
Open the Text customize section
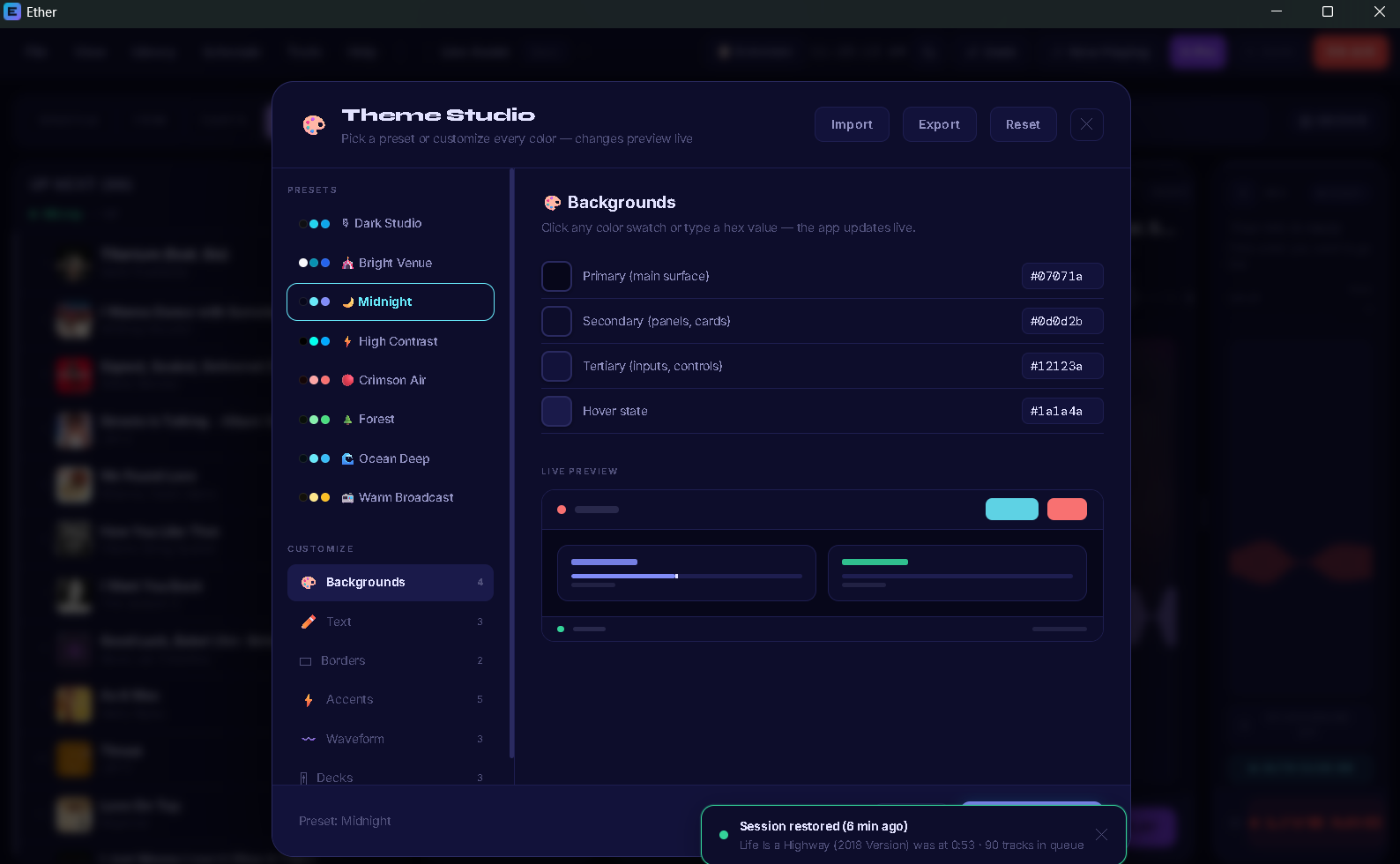[x=391, y=622]
